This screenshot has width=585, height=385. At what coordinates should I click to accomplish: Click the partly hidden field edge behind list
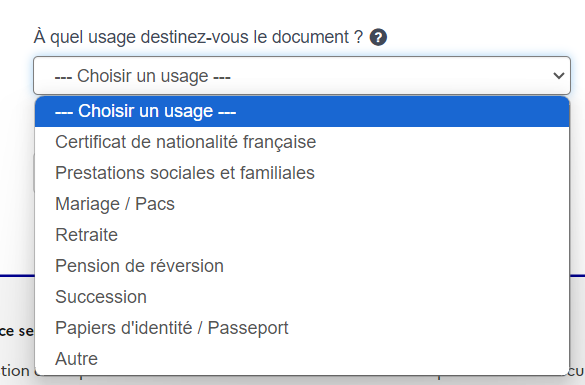coord(34,173)
